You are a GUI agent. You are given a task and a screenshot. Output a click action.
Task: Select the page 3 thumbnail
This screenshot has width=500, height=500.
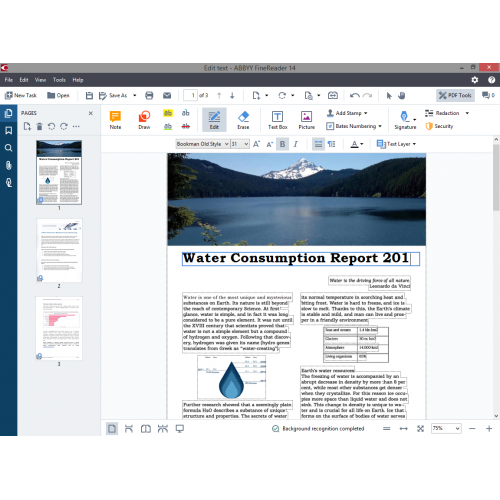coord(59,328)
